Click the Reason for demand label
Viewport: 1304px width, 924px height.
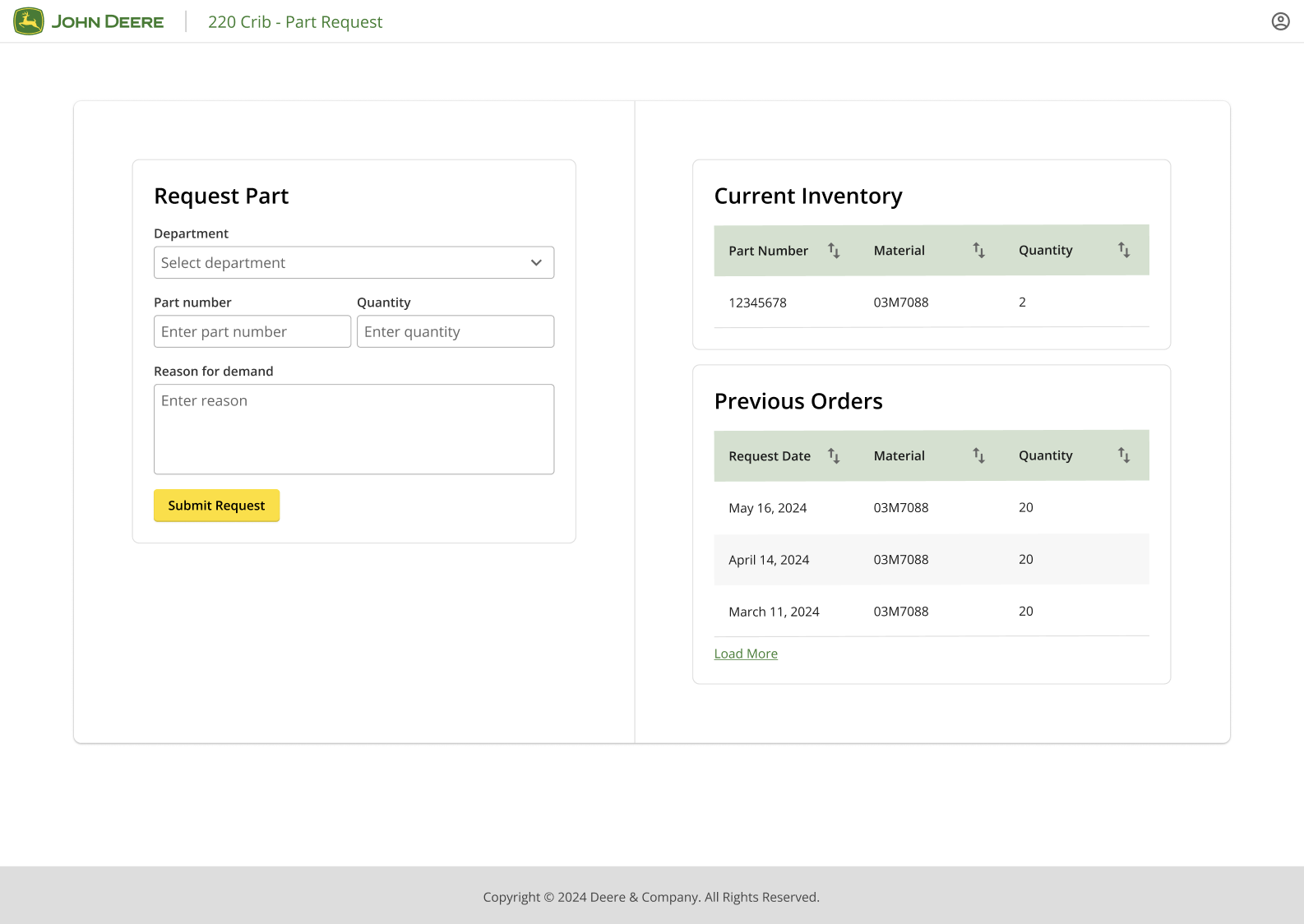click(x=213, y=372)
